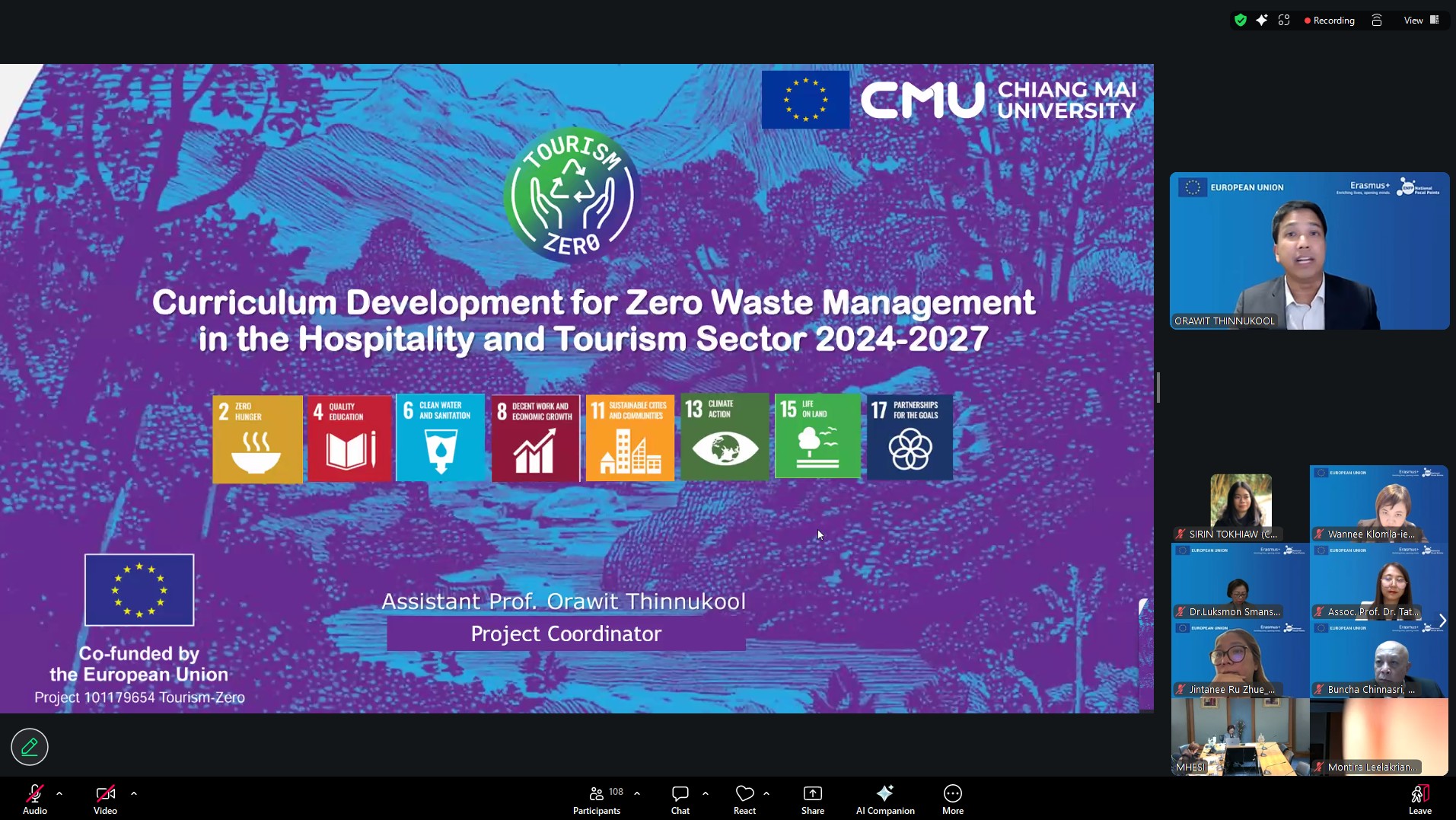Click the Recording indicator

1330,21
